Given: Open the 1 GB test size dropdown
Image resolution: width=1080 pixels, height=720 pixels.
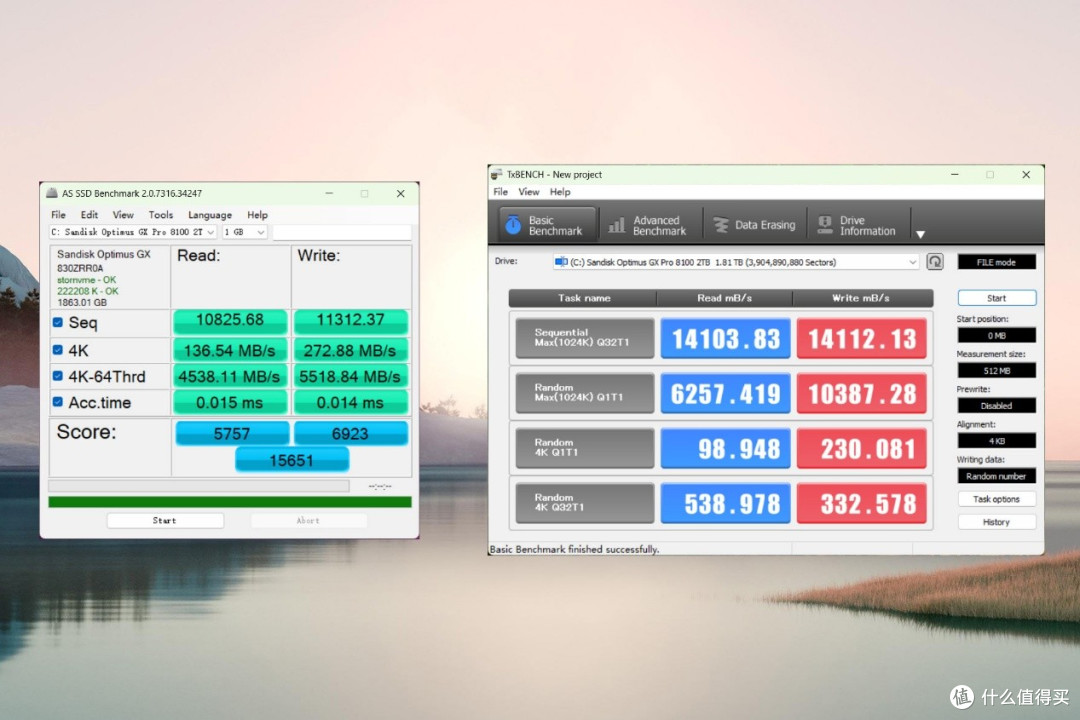Looking at the screenshot, I should tap(245, 232).
